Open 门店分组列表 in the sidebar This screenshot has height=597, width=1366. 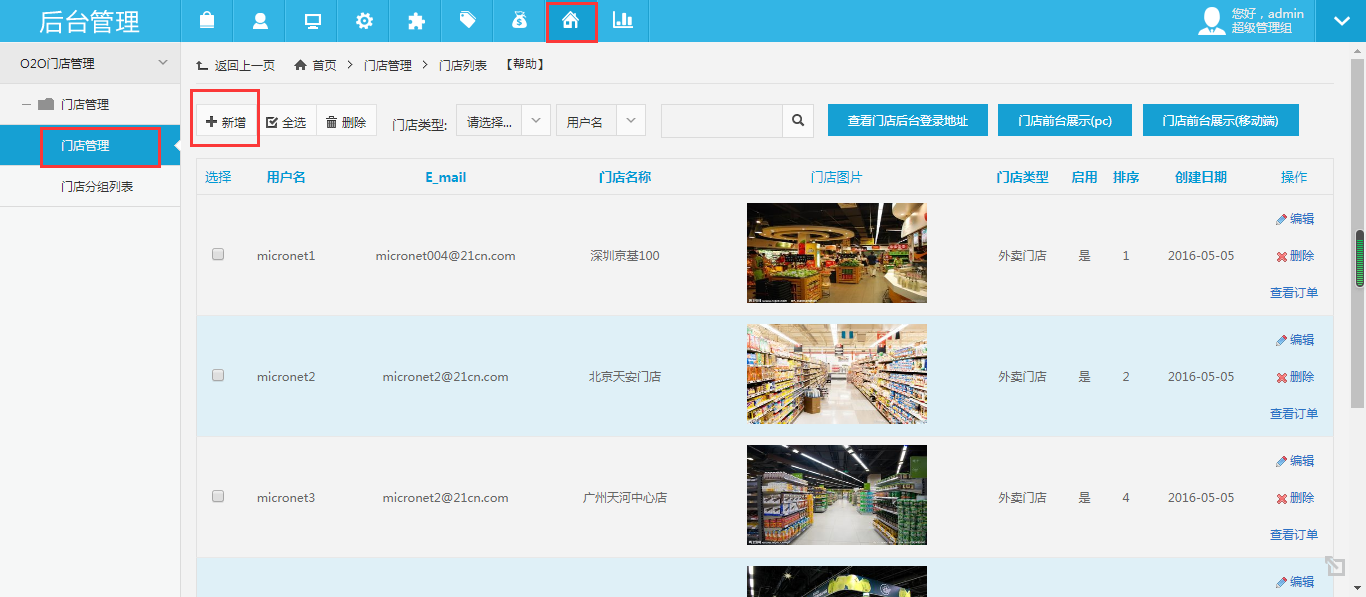97,187
